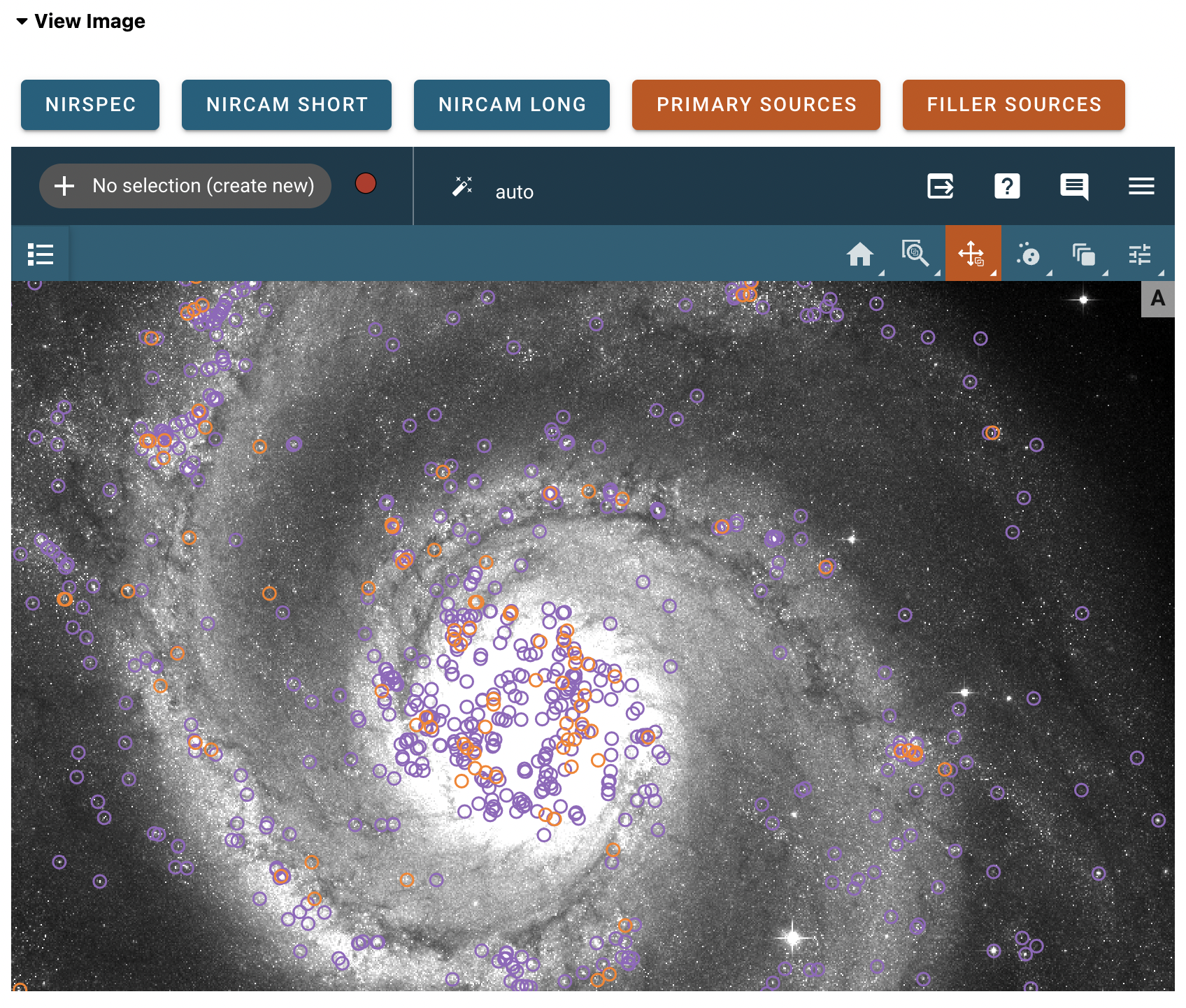Select the circular subset selection tool

tap(1028, 254)
